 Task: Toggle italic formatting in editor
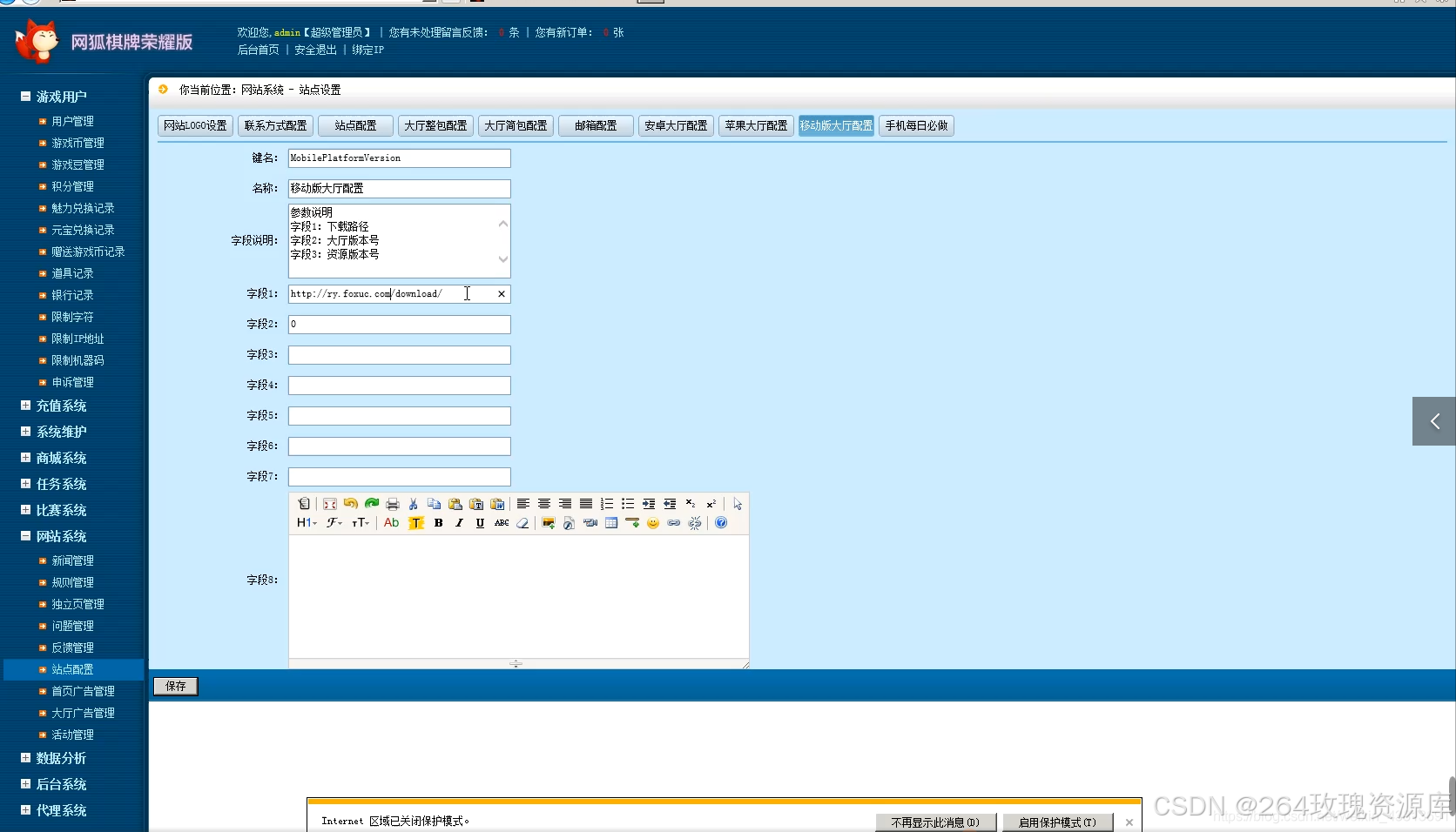[x=459, y=523]
